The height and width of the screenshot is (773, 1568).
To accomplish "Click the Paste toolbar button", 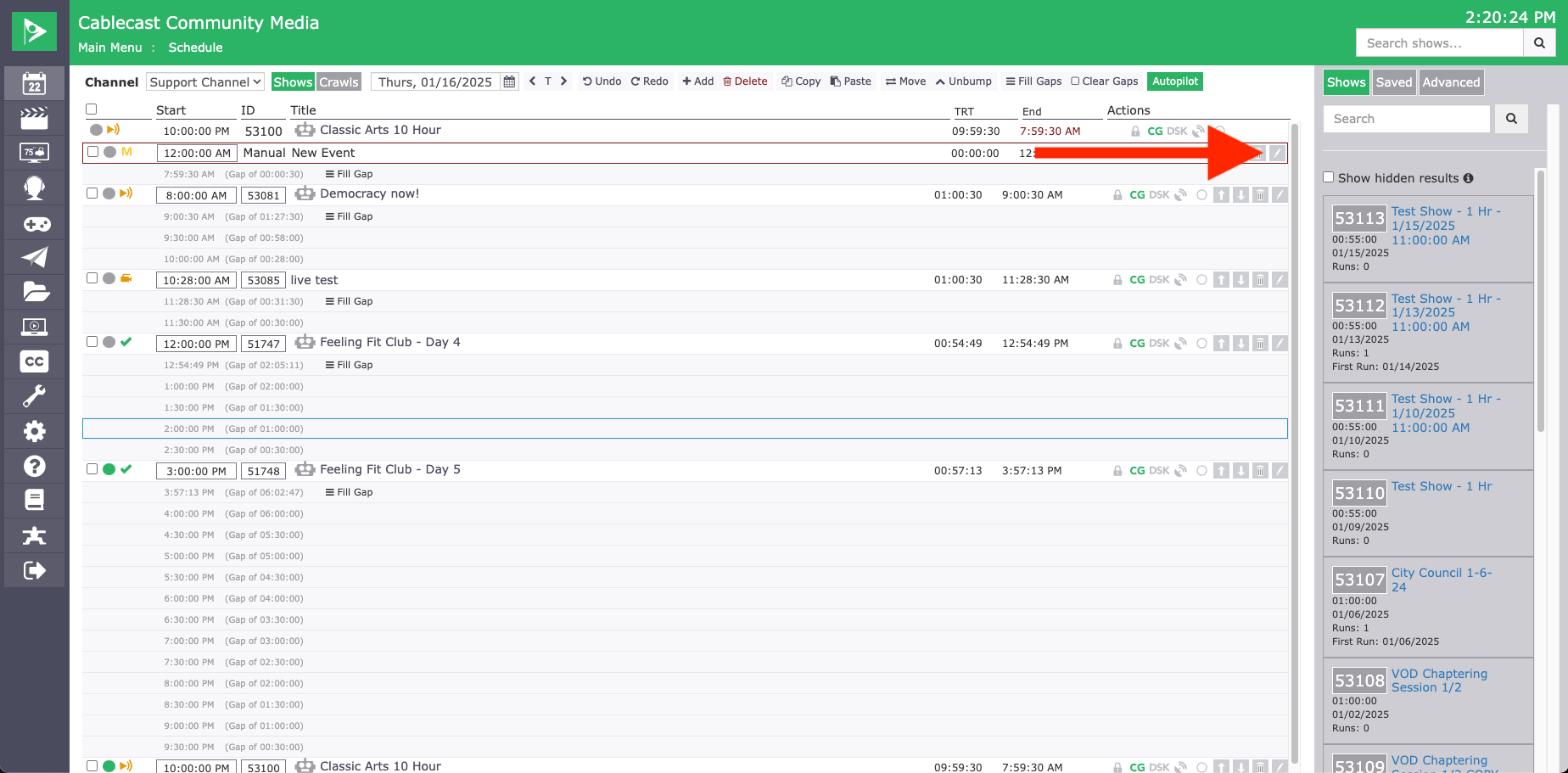I will click(851, 81).
